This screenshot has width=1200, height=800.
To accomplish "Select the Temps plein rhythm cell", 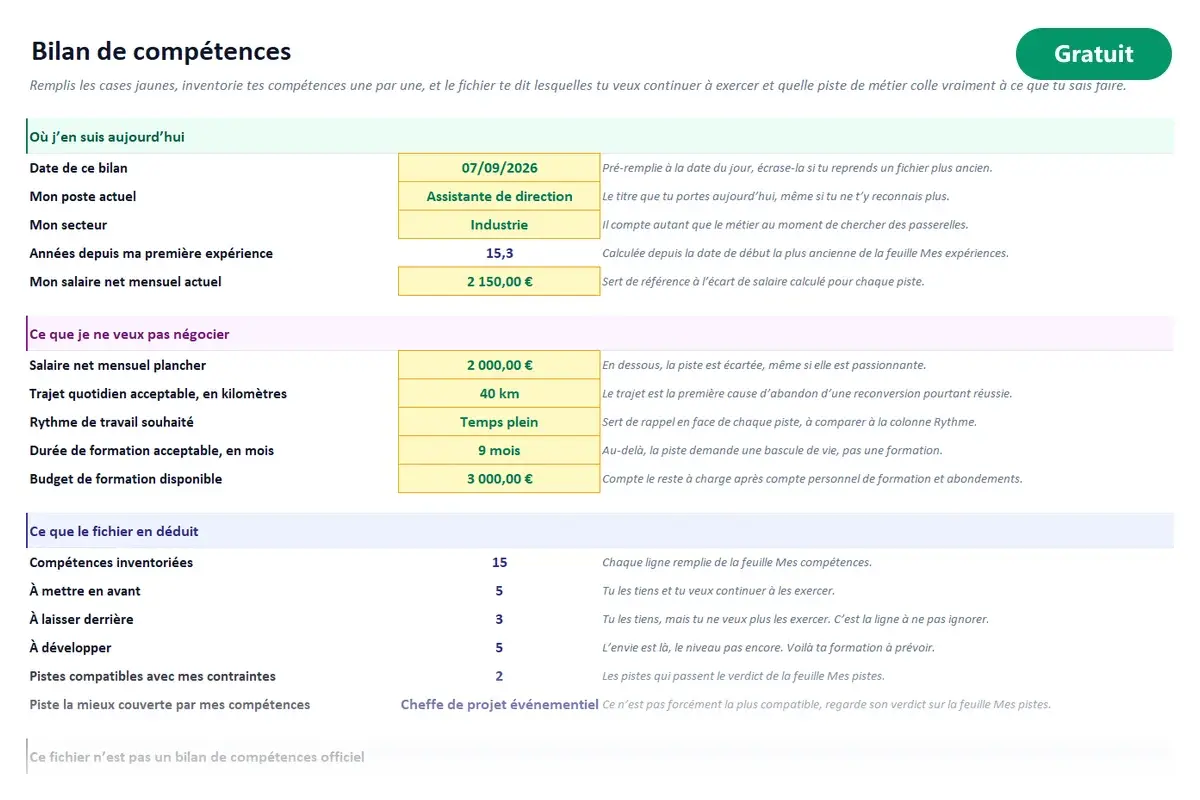I will pos(499,422).
